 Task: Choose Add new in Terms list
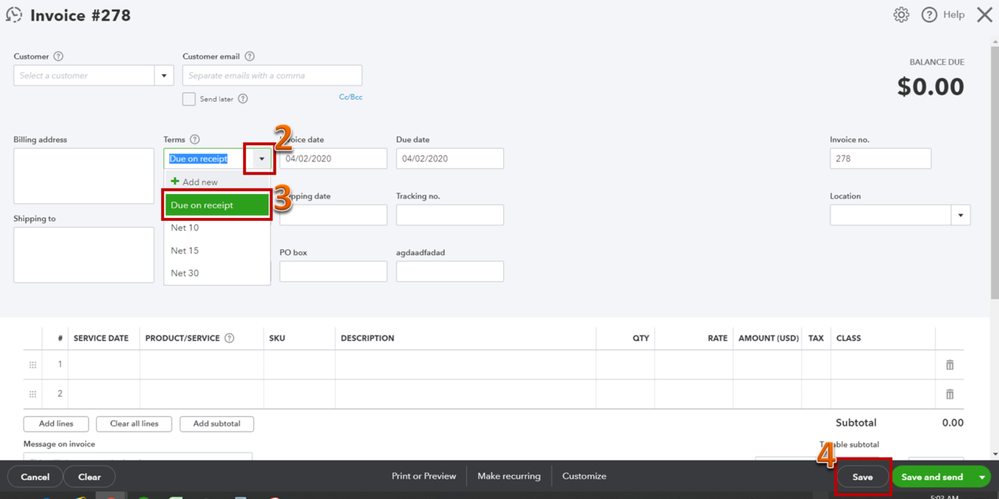217,182
